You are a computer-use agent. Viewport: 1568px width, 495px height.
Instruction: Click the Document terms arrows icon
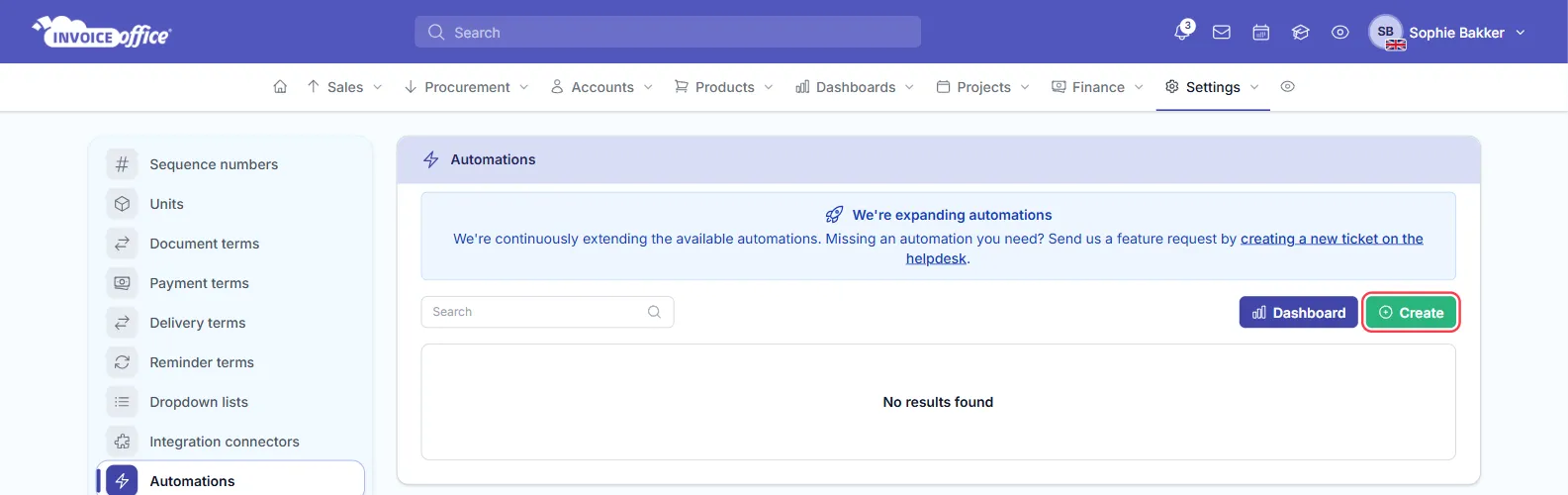(x=122, y=244)
